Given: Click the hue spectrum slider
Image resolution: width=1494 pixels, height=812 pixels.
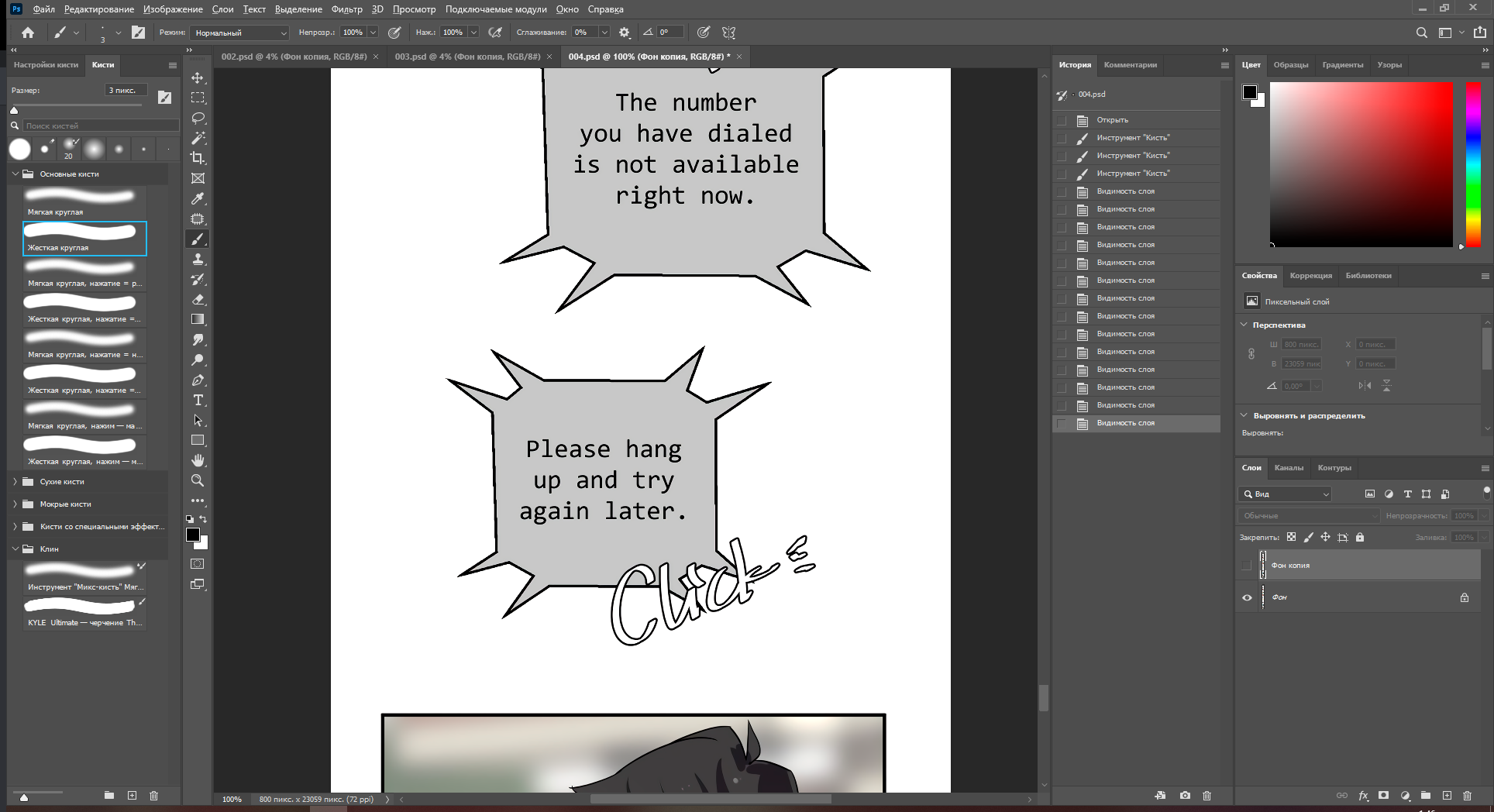Looking at the screenshot, I should pyautogui.click(x=1473, y=164).
